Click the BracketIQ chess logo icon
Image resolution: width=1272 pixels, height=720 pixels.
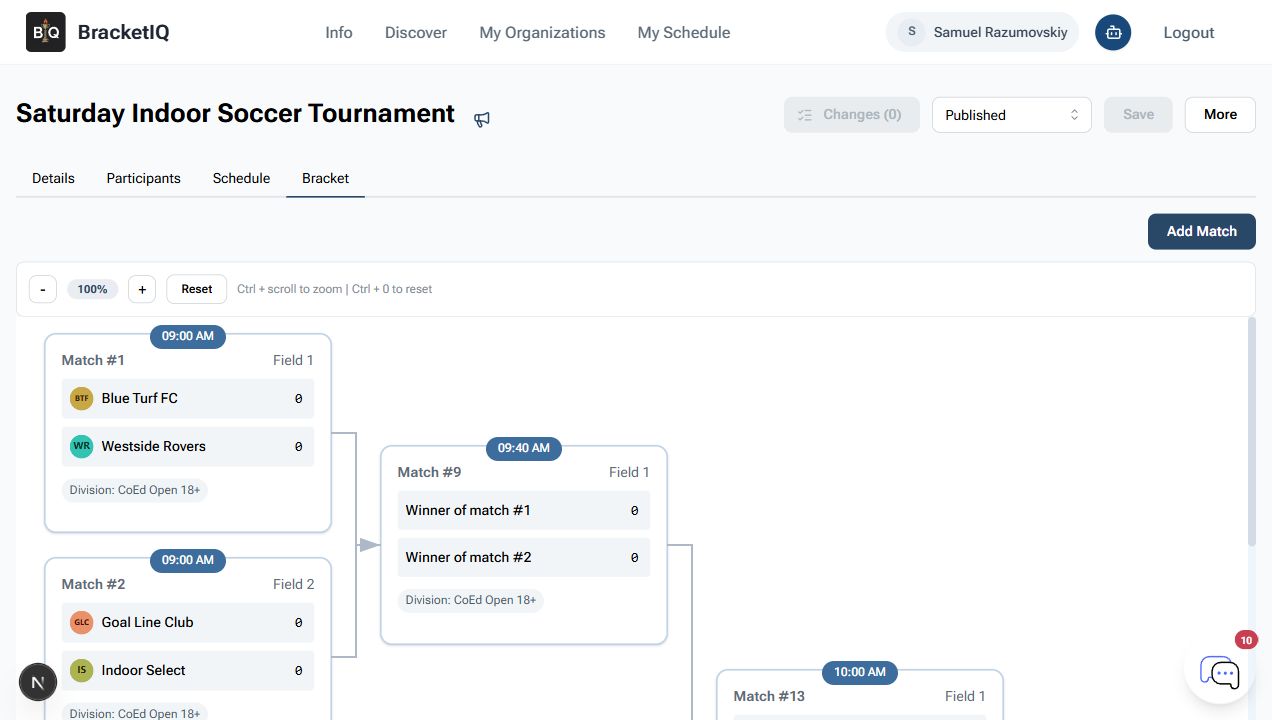[46, 32]
